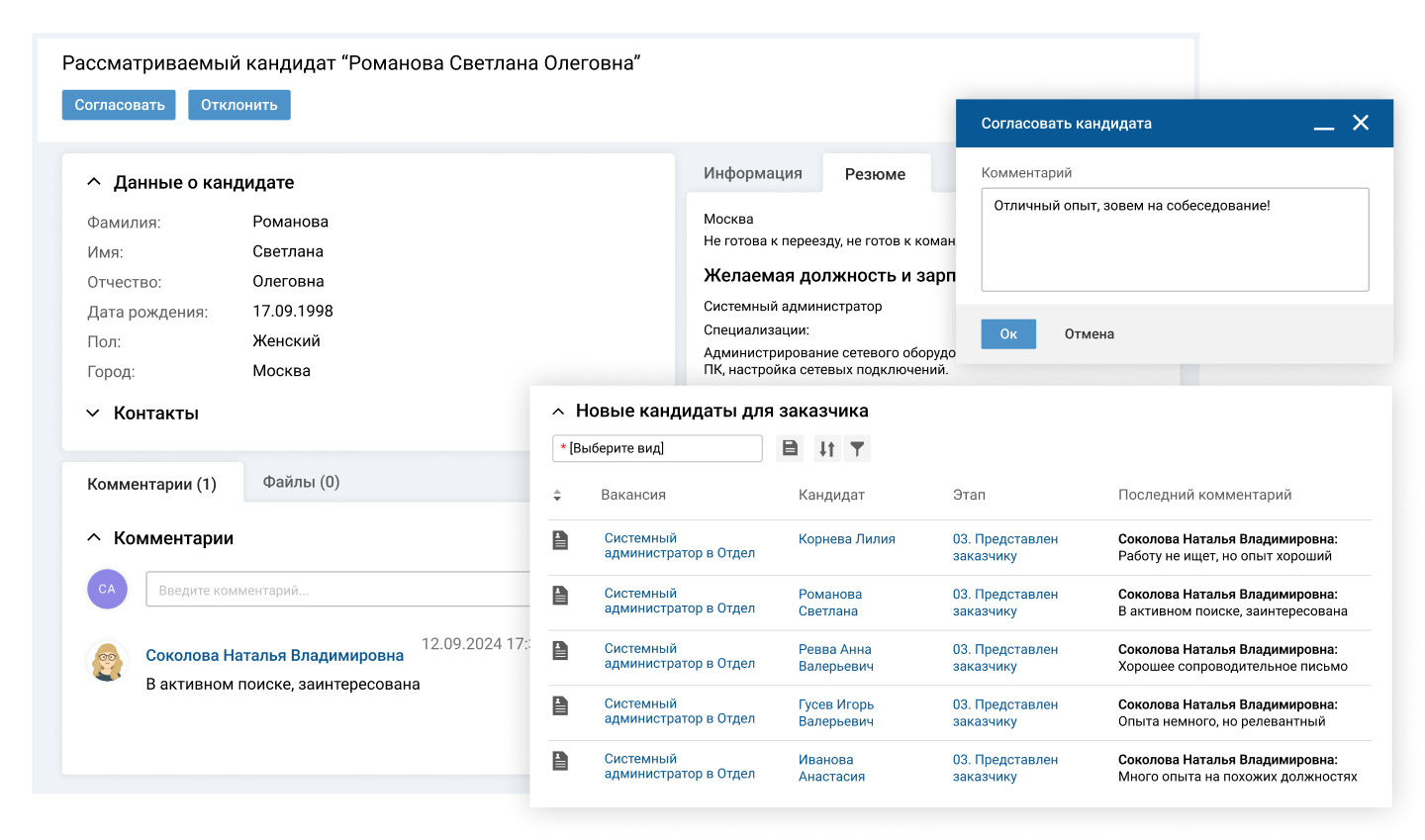Confirm approval with the "Ок" button

[x=1007, y=333]
